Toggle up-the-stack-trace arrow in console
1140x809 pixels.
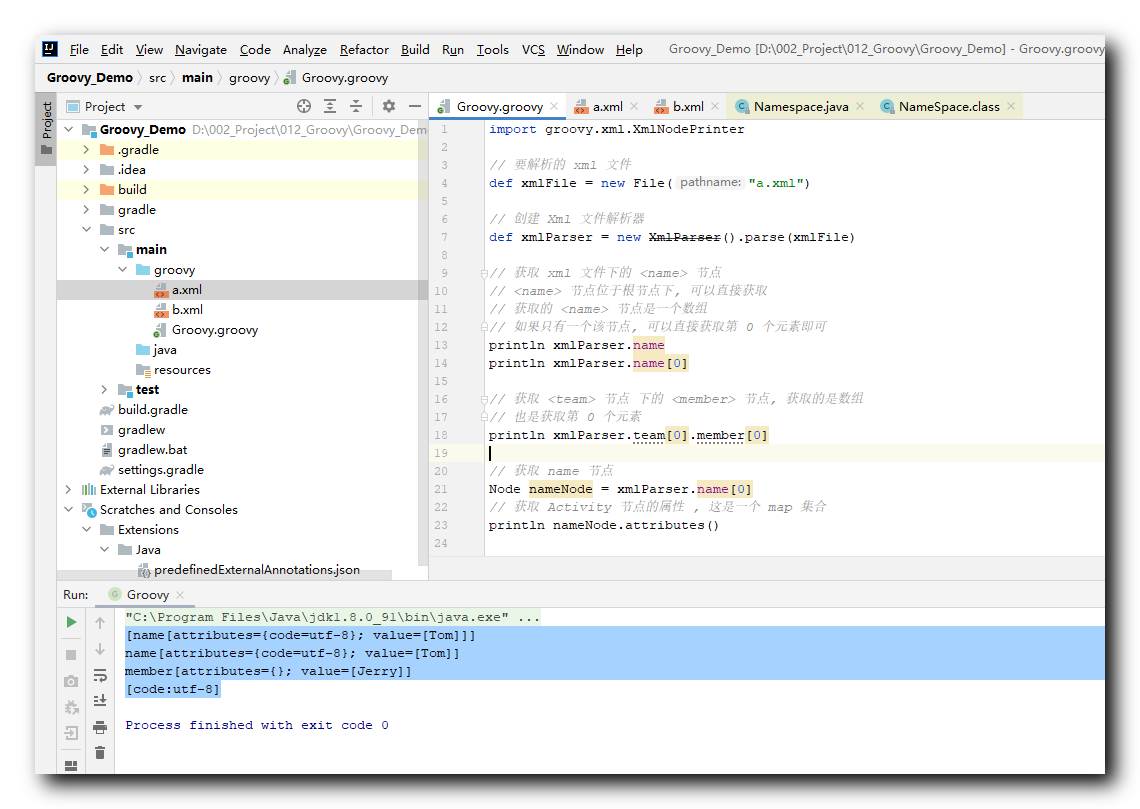click(100, 622)
